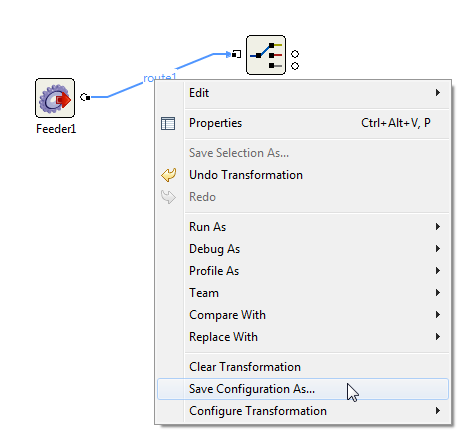The image size is (458, 432).
Task: Click the lower output port circle
Action: click(x=295, y=66)
